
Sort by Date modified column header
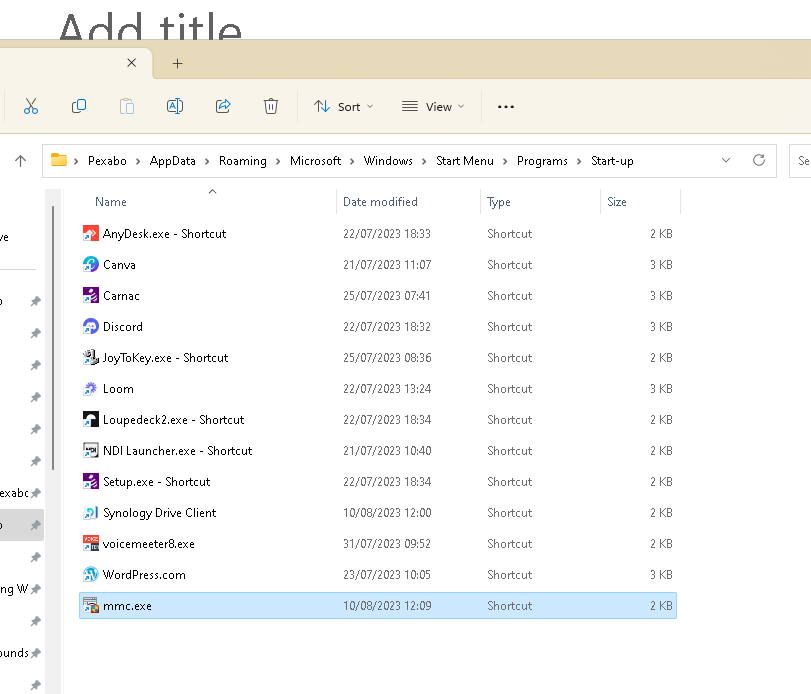coord(380,202)
